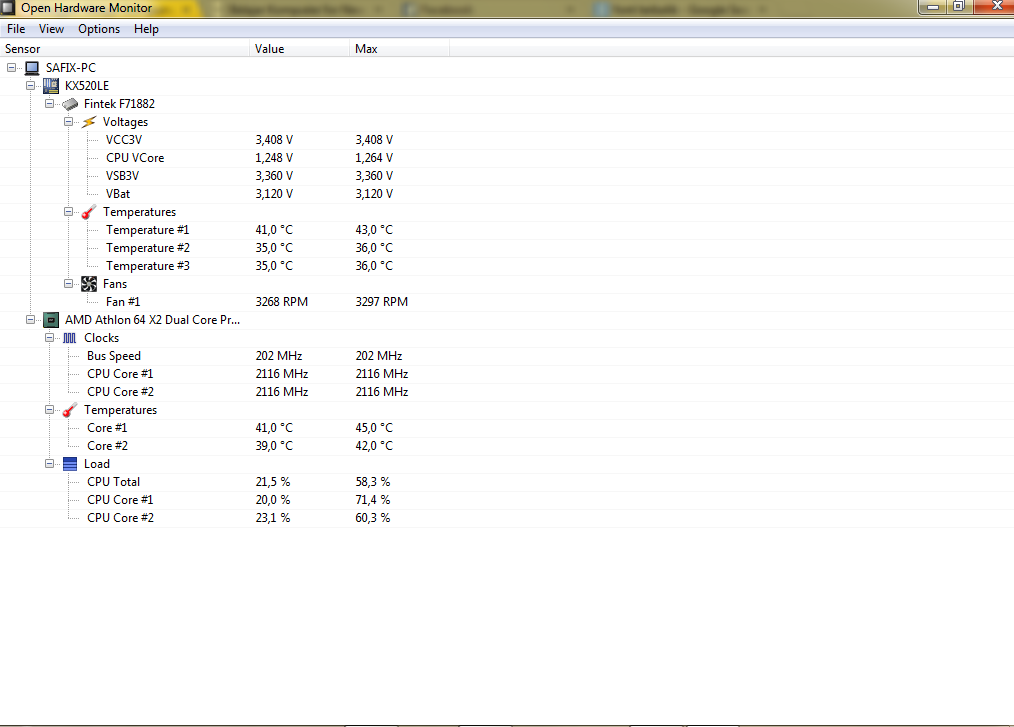This screenshot has width=1014, height=727.
Task: Collapse the Fans group
Action: coord(68,283)
